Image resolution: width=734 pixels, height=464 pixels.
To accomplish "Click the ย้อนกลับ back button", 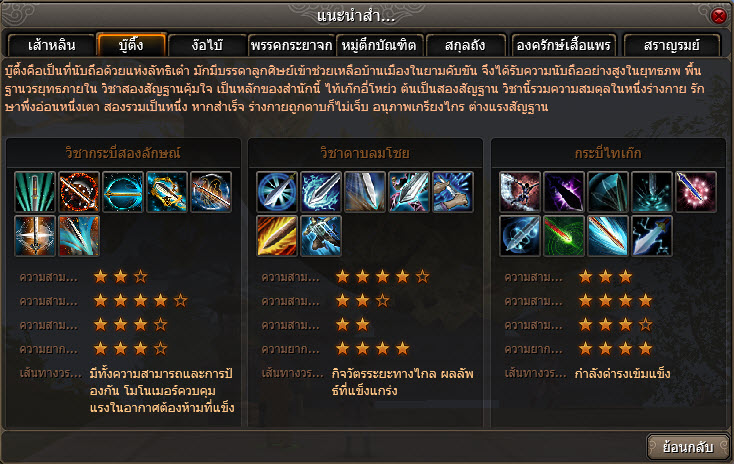I will [688, 447].
